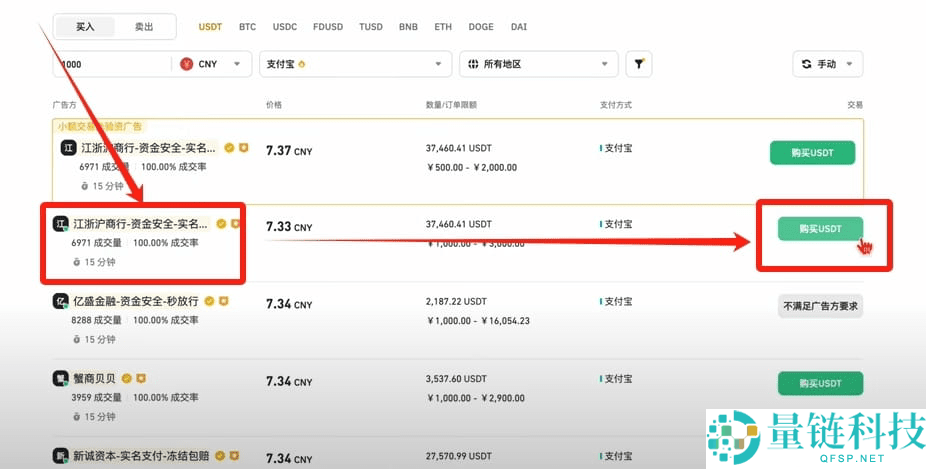926x469 pixels.
Task: Click avatar icon of 新诚资本 advertiser
Action: [61, 456]
